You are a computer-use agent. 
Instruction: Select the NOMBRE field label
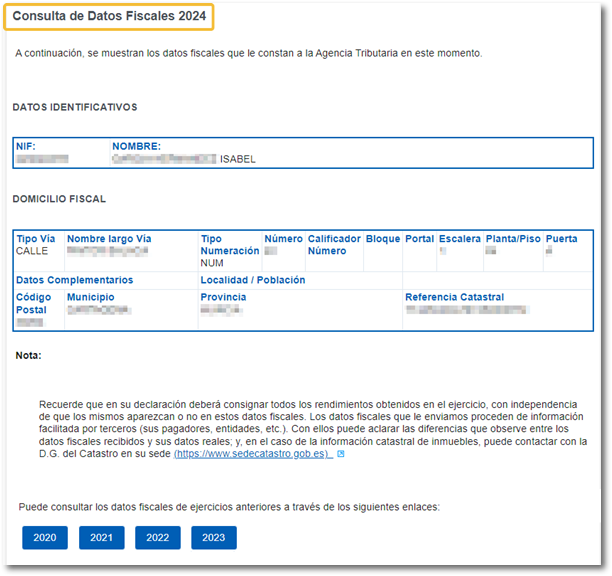click(x=136, y=146)
